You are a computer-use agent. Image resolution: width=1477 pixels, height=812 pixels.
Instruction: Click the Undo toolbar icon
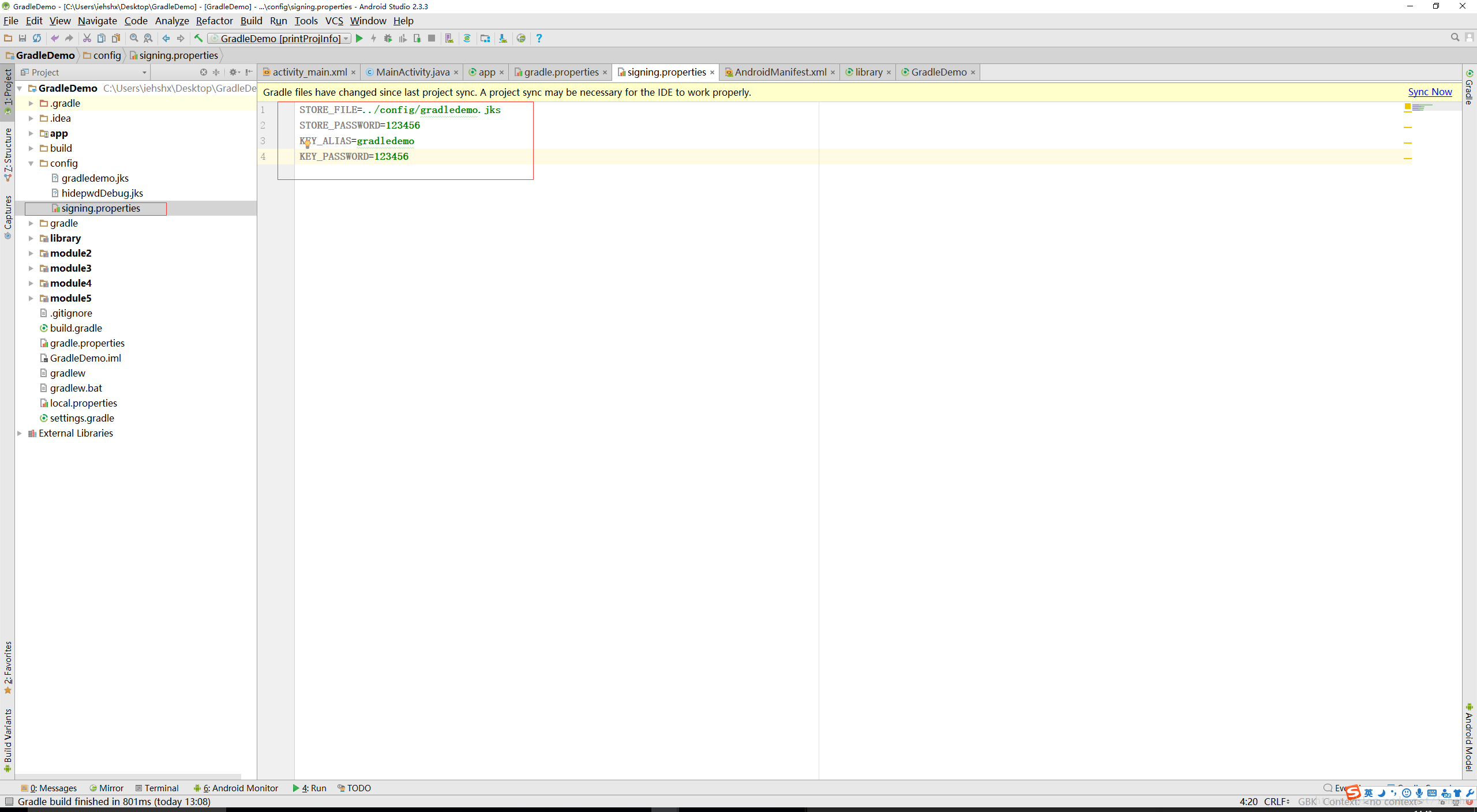[x=55, y=38]
